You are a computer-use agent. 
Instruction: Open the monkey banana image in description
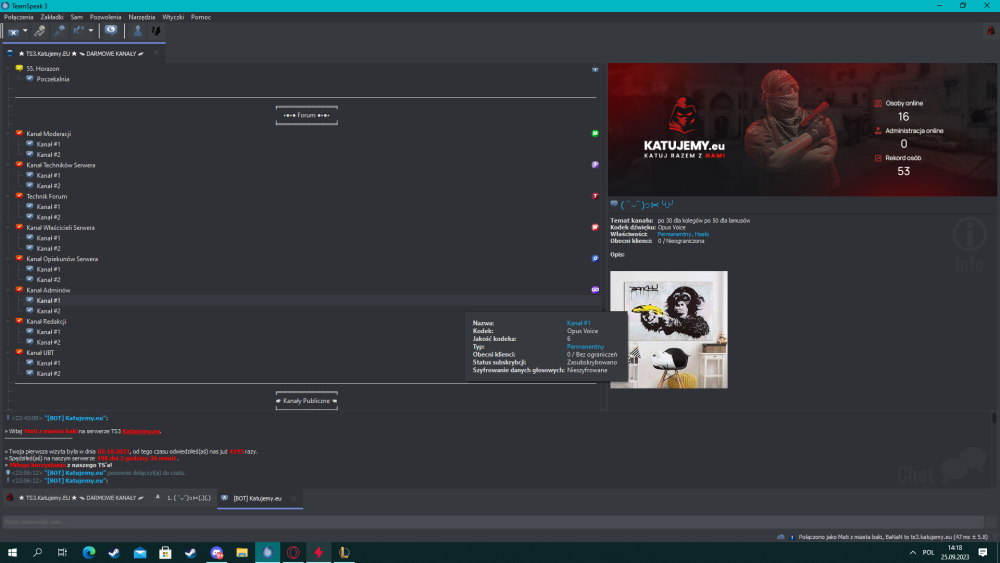(x=669, y=330)
